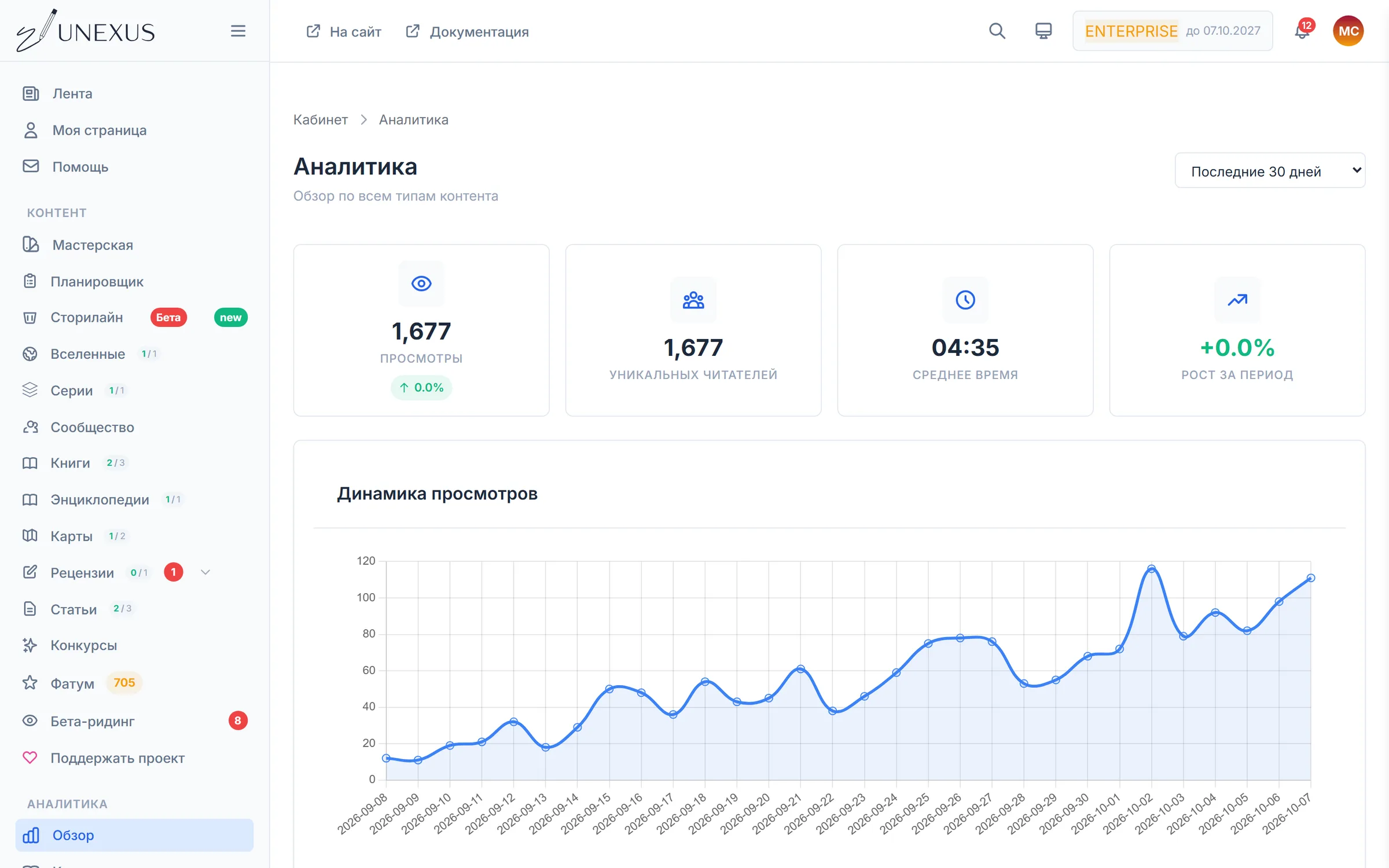Click the Кабинет breadcrumb
The image size is (1389, 868).
pyautogui.click(x=321, y=120)
